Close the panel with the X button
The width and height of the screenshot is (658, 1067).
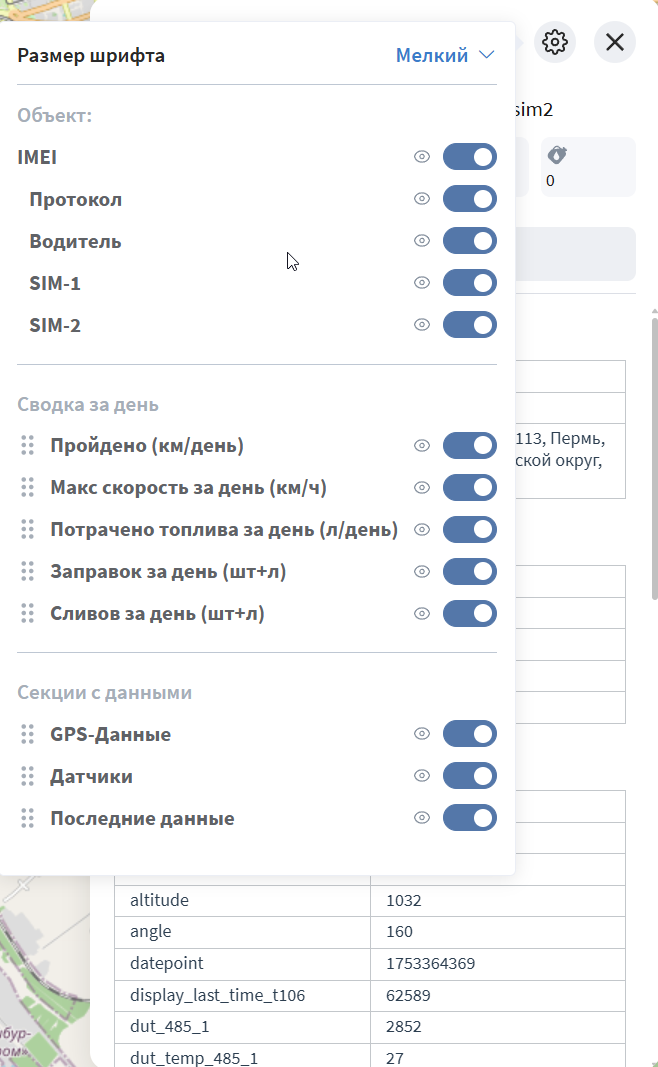point(614,42)
